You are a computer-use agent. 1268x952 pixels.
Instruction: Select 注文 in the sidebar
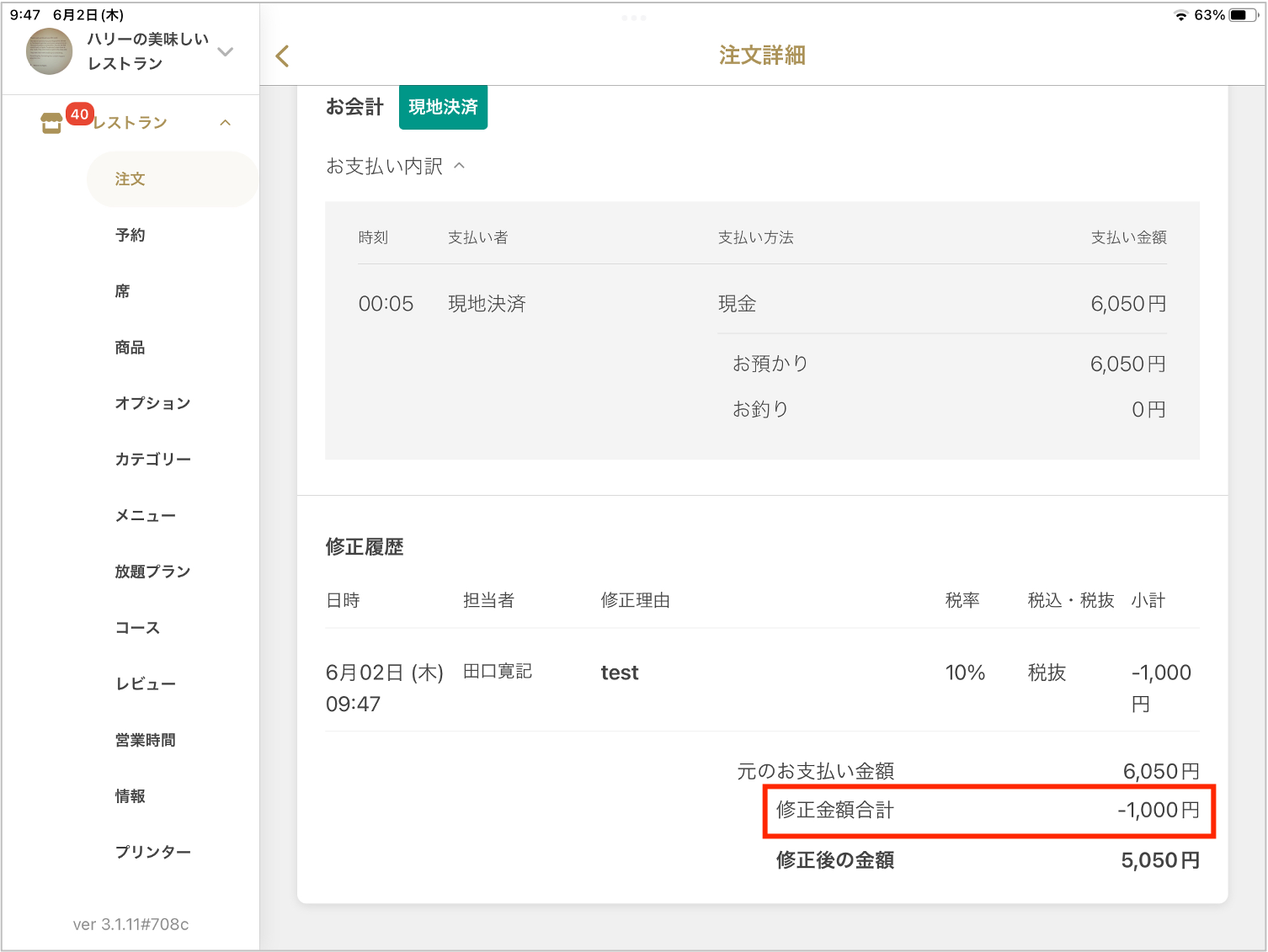[131, 179]
